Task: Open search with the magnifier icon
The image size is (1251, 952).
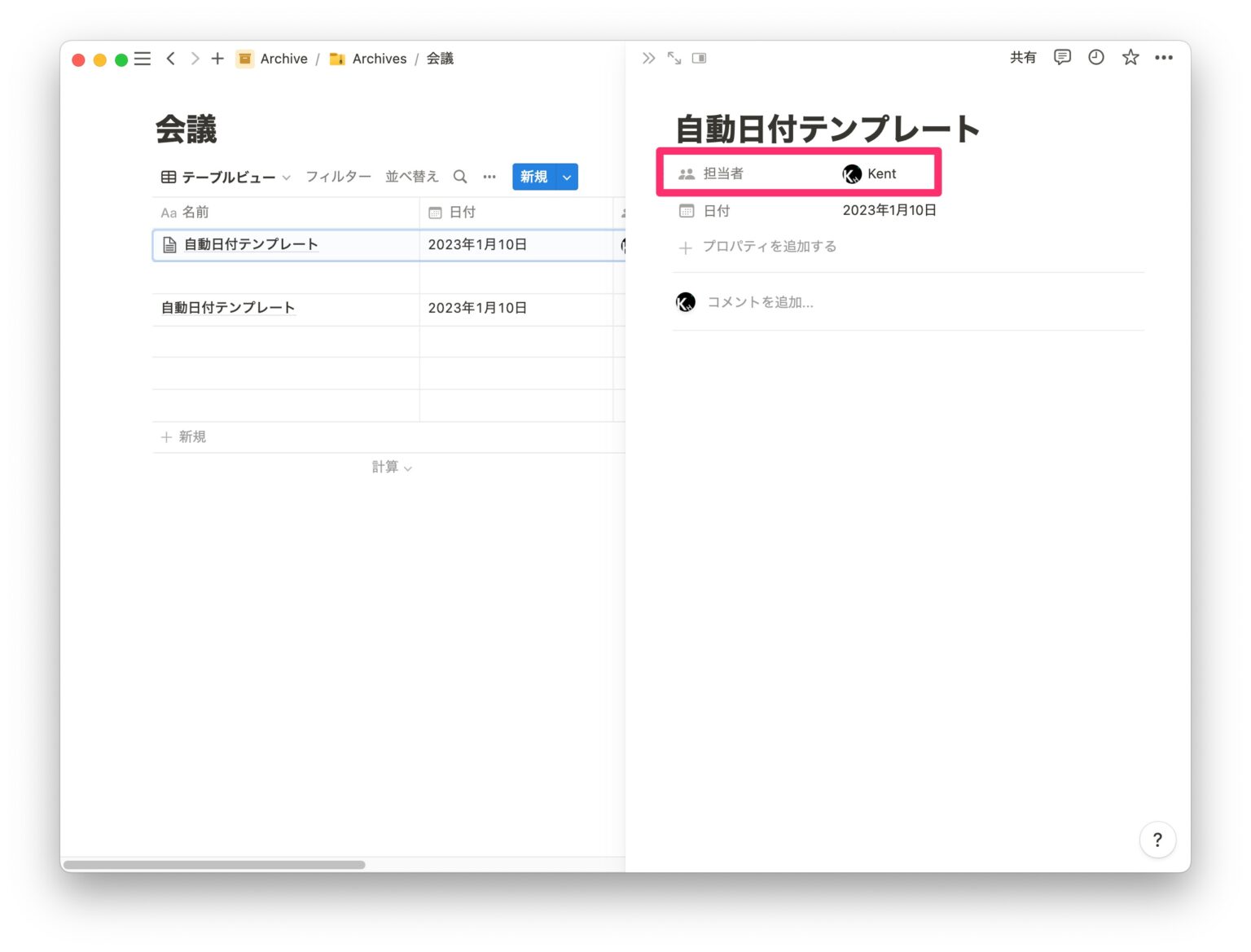Action: point(460,177)
